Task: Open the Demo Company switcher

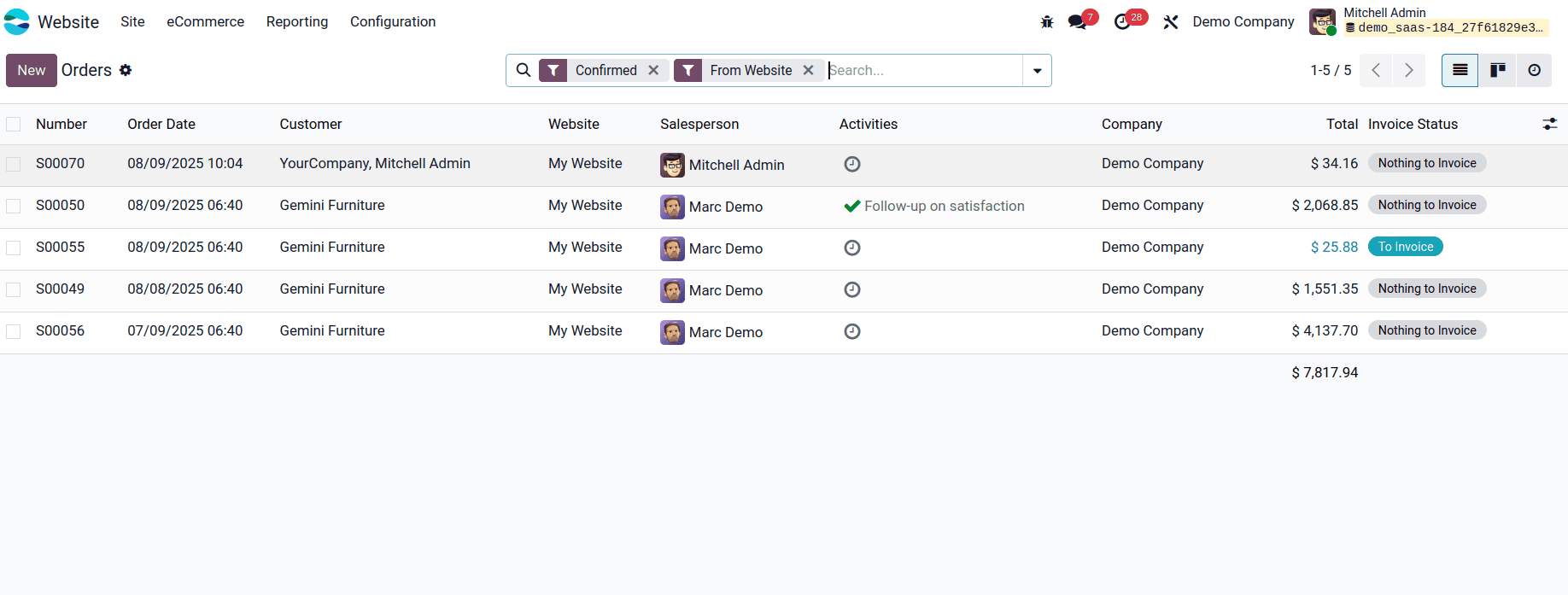Action: [1243, 21]
